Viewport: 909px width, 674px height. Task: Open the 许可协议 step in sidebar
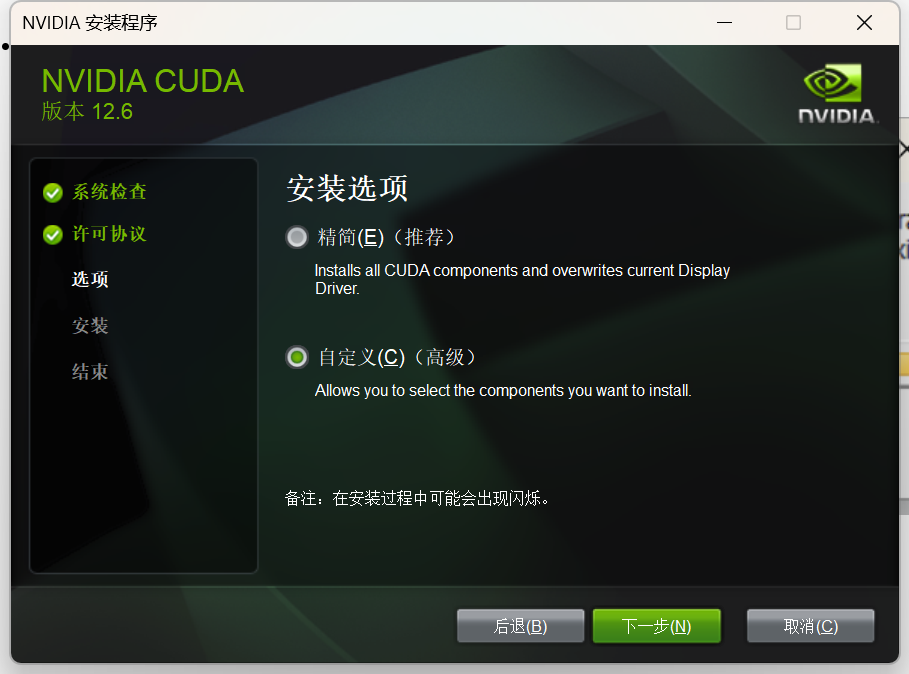(x=109, y=234)
